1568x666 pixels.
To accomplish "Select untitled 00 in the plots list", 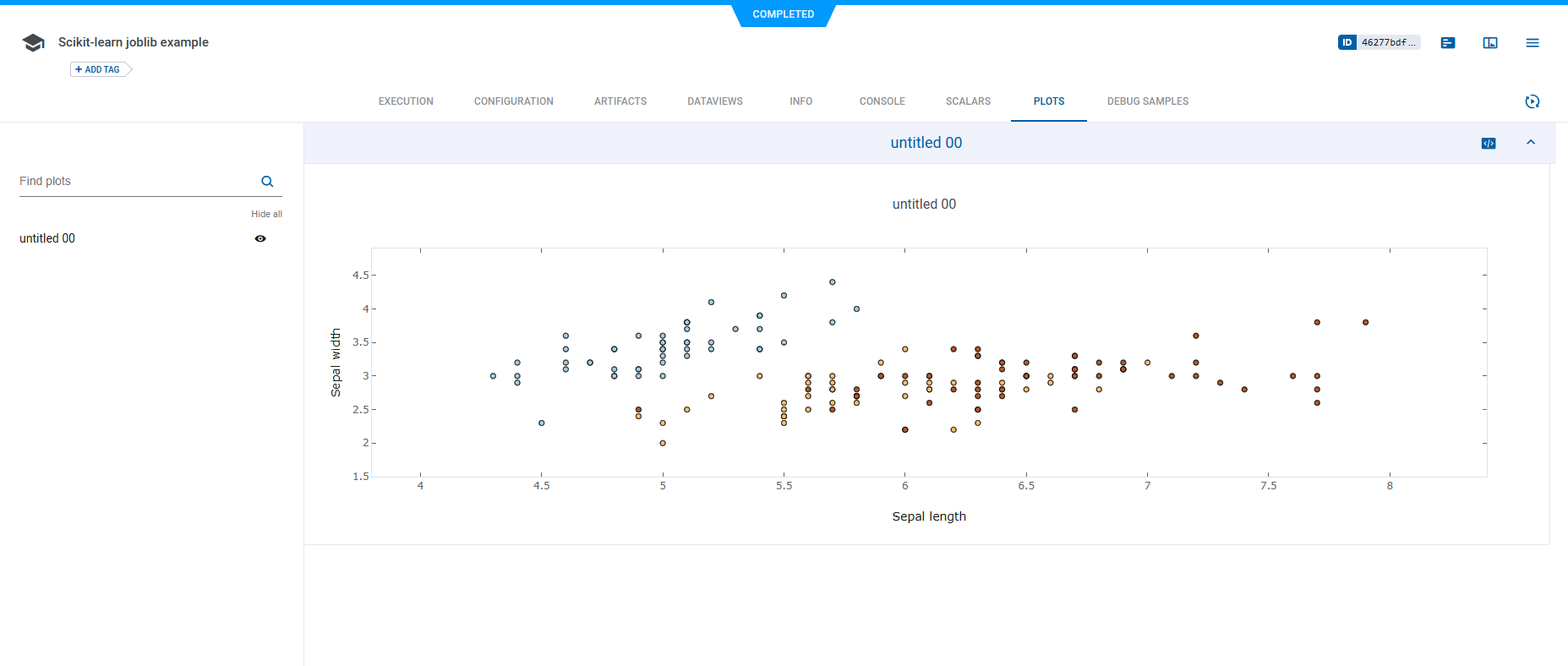I will [x=47, y=239].
